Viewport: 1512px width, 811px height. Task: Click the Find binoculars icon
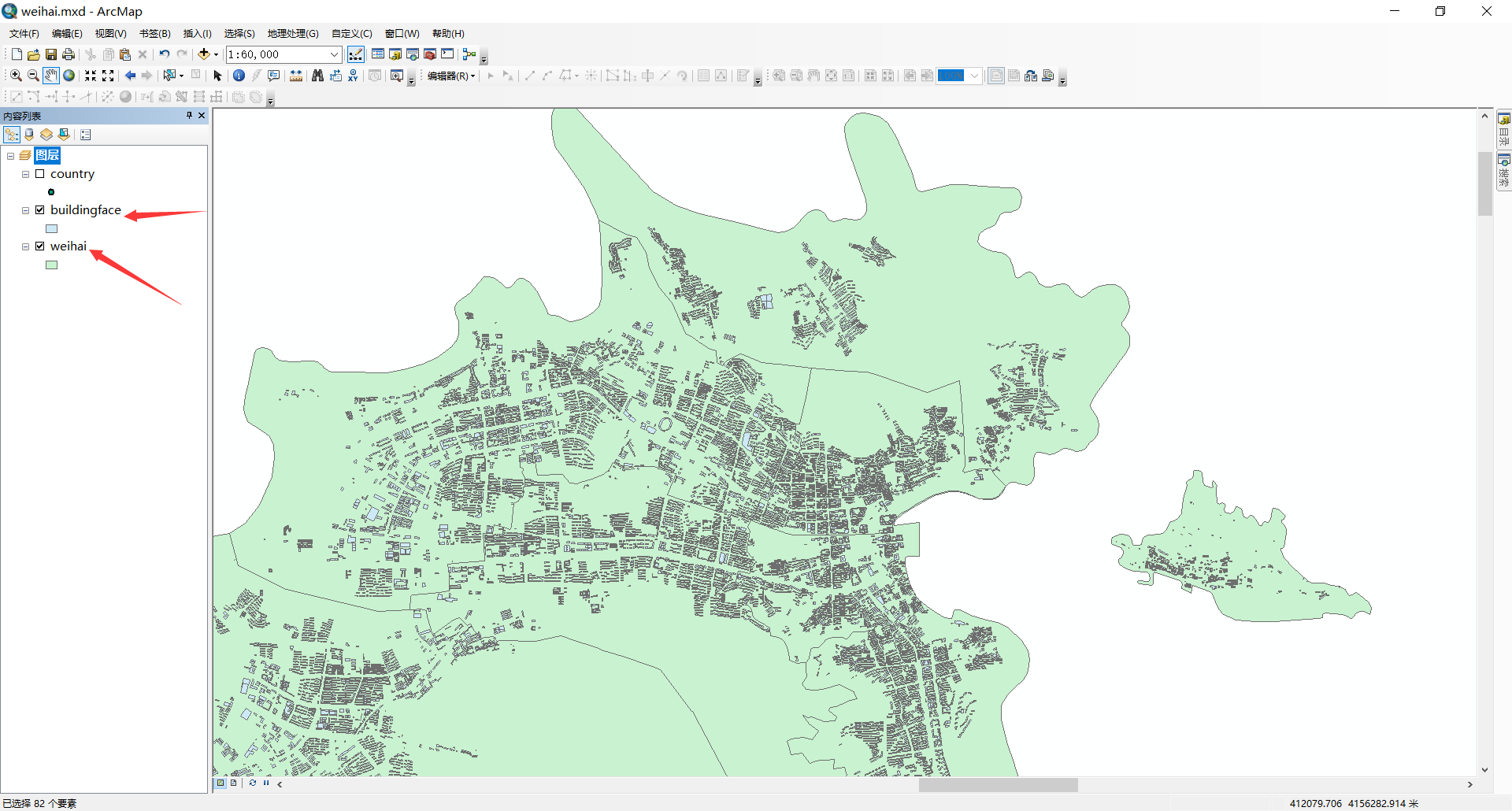pyautogui.click(x=317, y=76)
